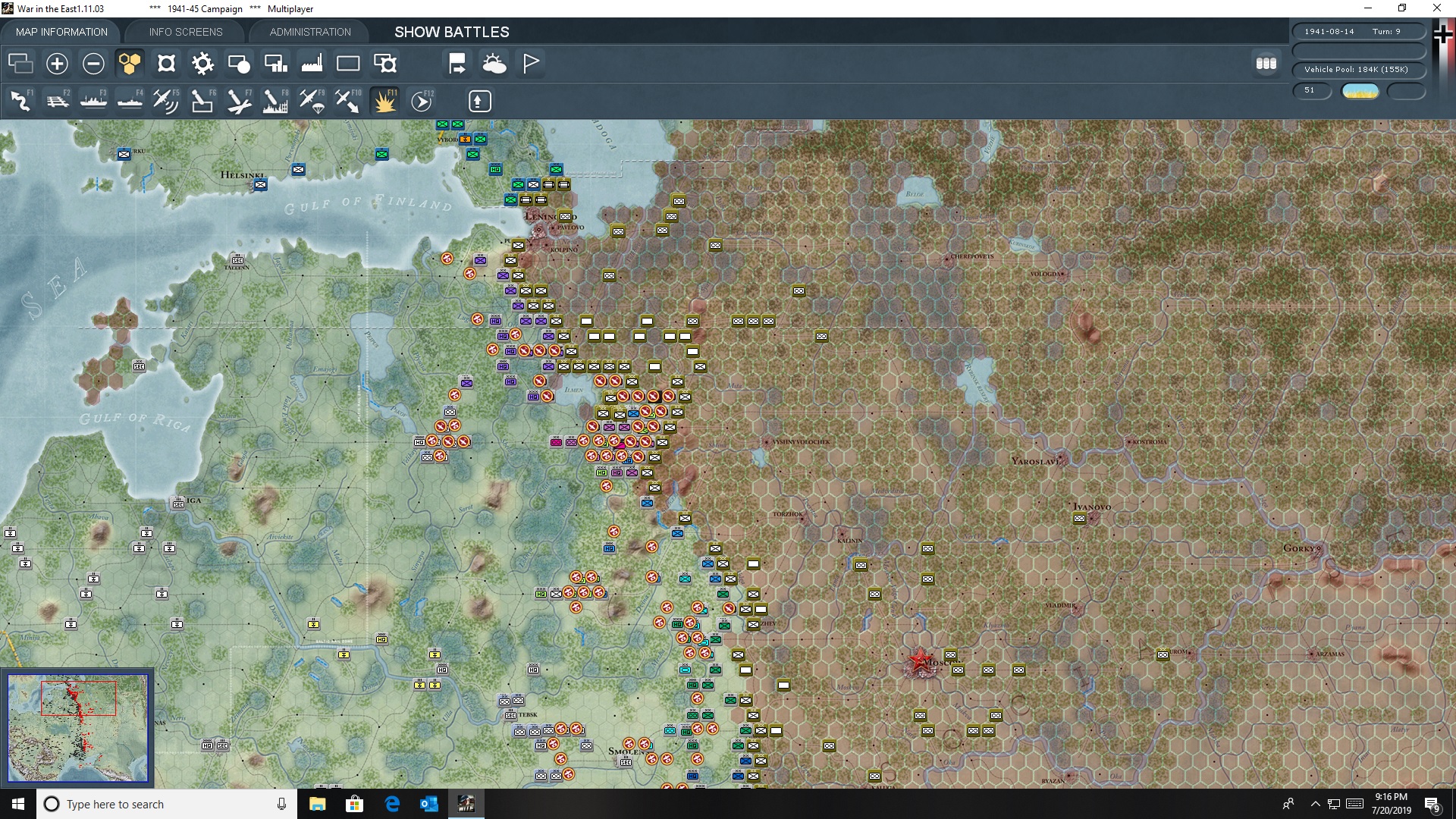Click the weather display icon

point(495,64)
